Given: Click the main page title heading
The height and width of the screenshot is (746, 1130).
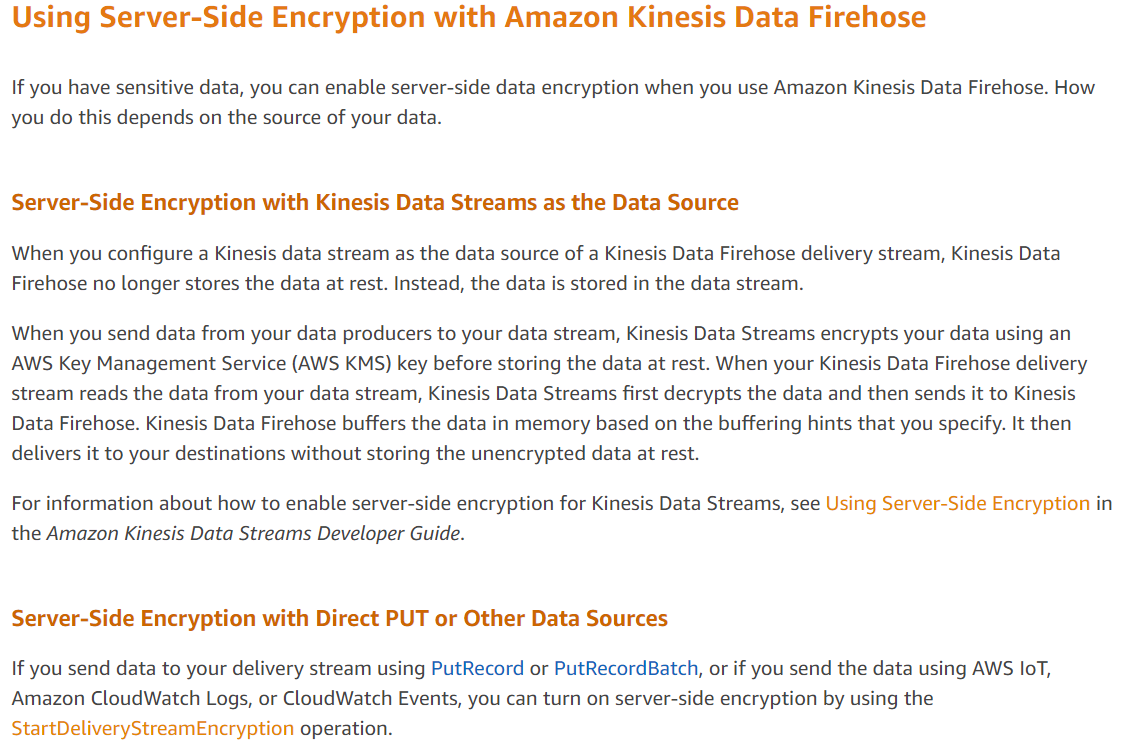Looking at the screenshot, I should click(x=469, y=18).
